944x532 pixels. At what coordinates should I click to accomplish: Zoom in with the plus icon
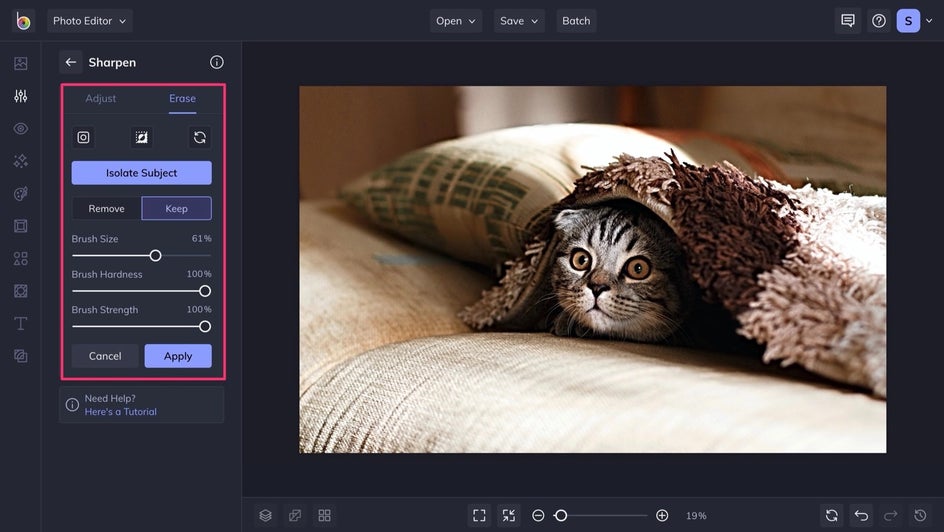tap(662, 516)
